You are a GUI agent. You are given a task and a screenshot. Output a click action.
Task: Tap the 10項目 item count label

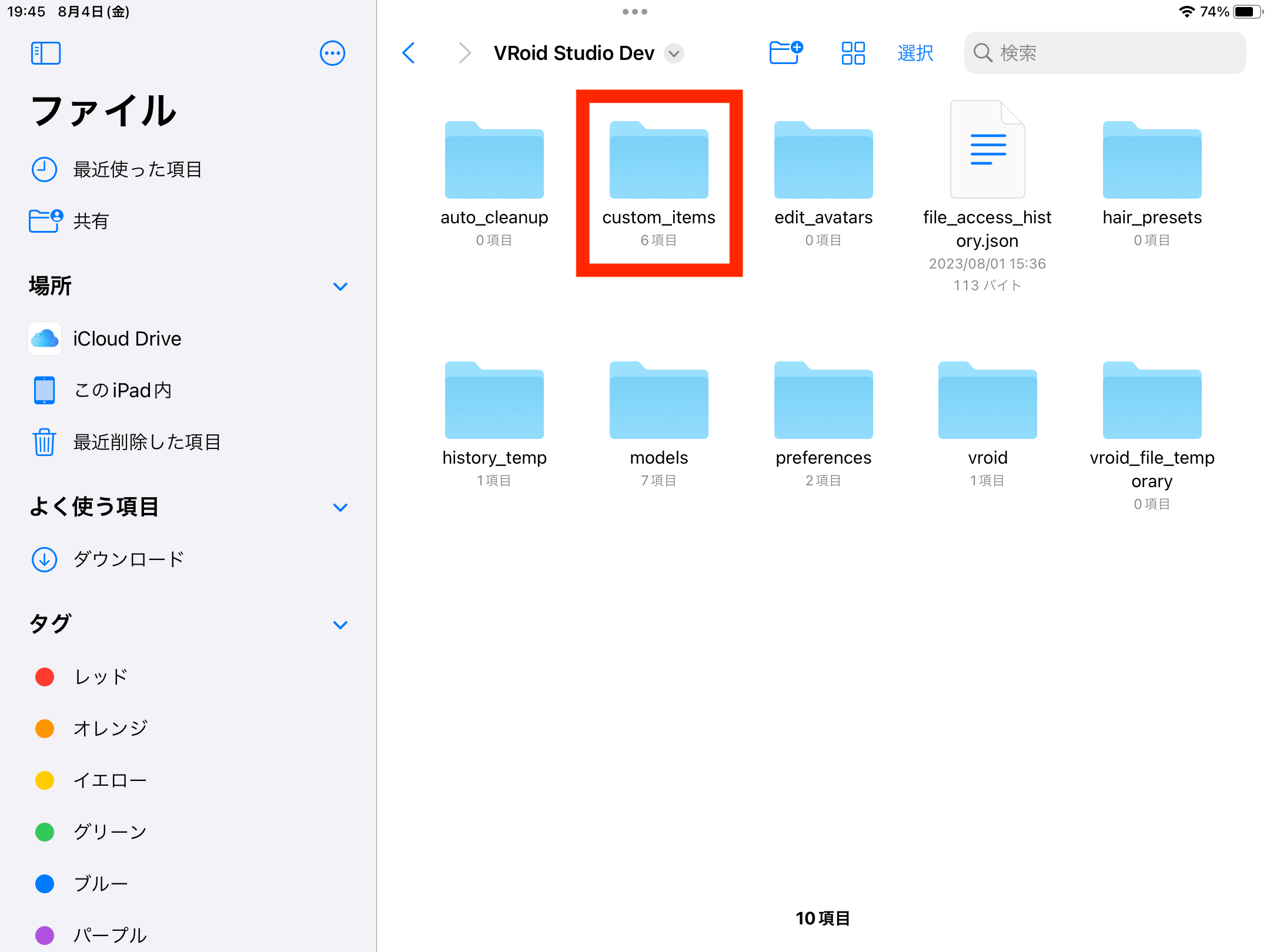pos(823,919)
